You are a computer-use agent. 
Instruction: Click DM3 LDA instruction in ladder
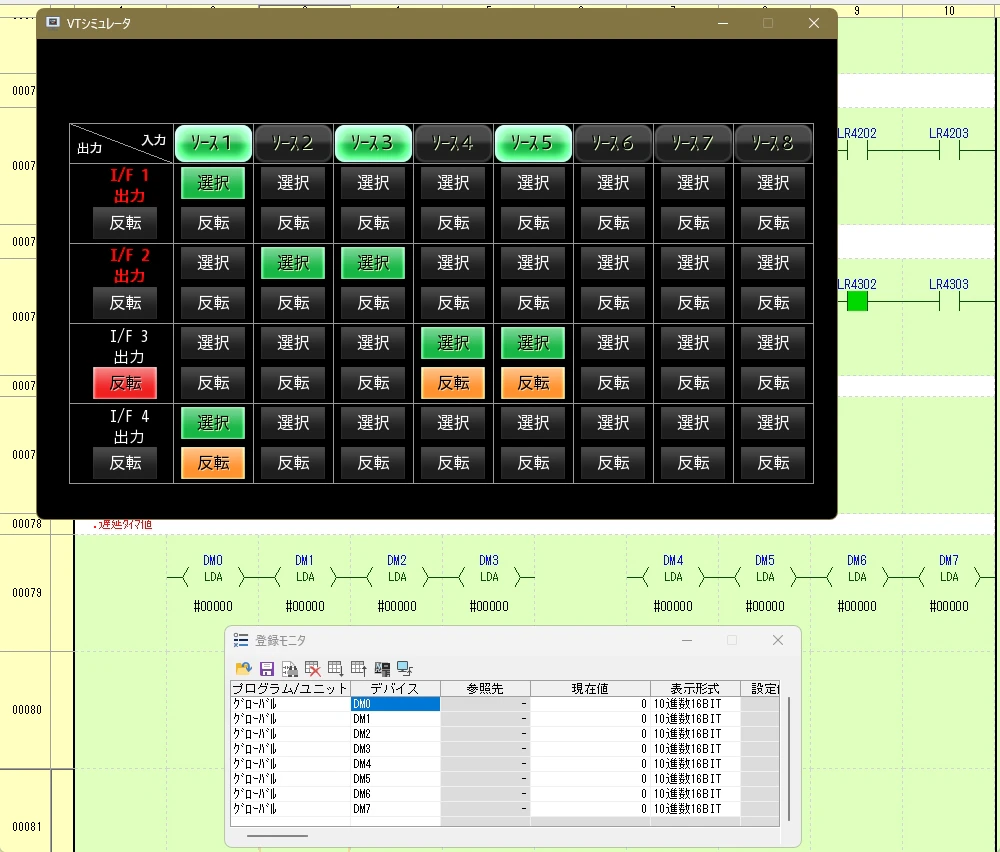pyautogui.click(x=489, y=577)
